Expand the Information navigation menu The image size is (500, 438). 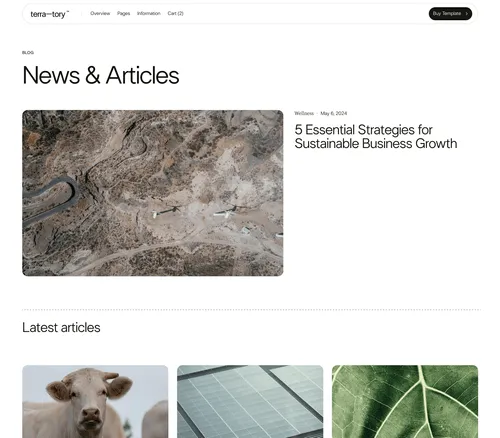[x=149, y=13]
